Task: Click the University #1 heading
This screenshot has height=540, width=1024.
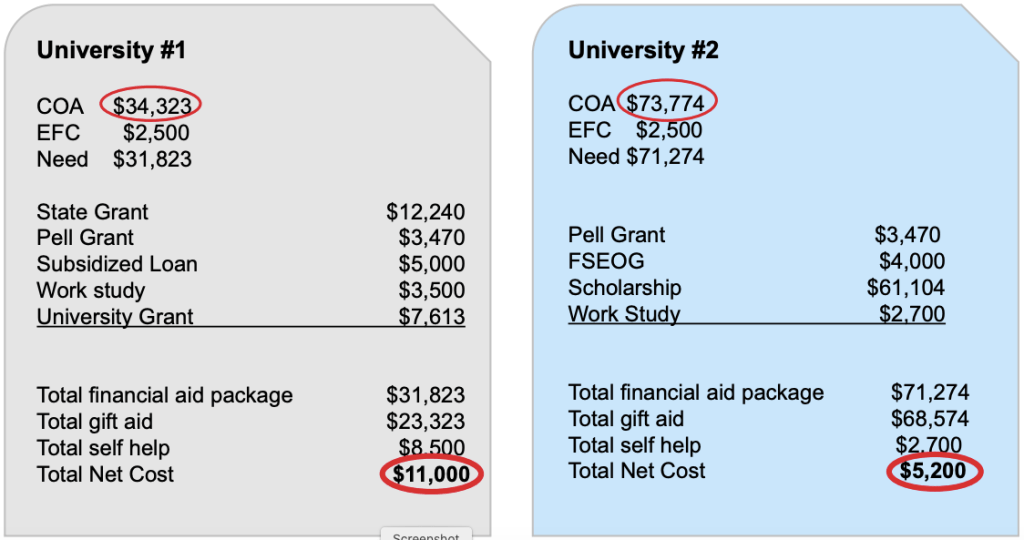Action: pyautogui.click(x=111, y=51)
